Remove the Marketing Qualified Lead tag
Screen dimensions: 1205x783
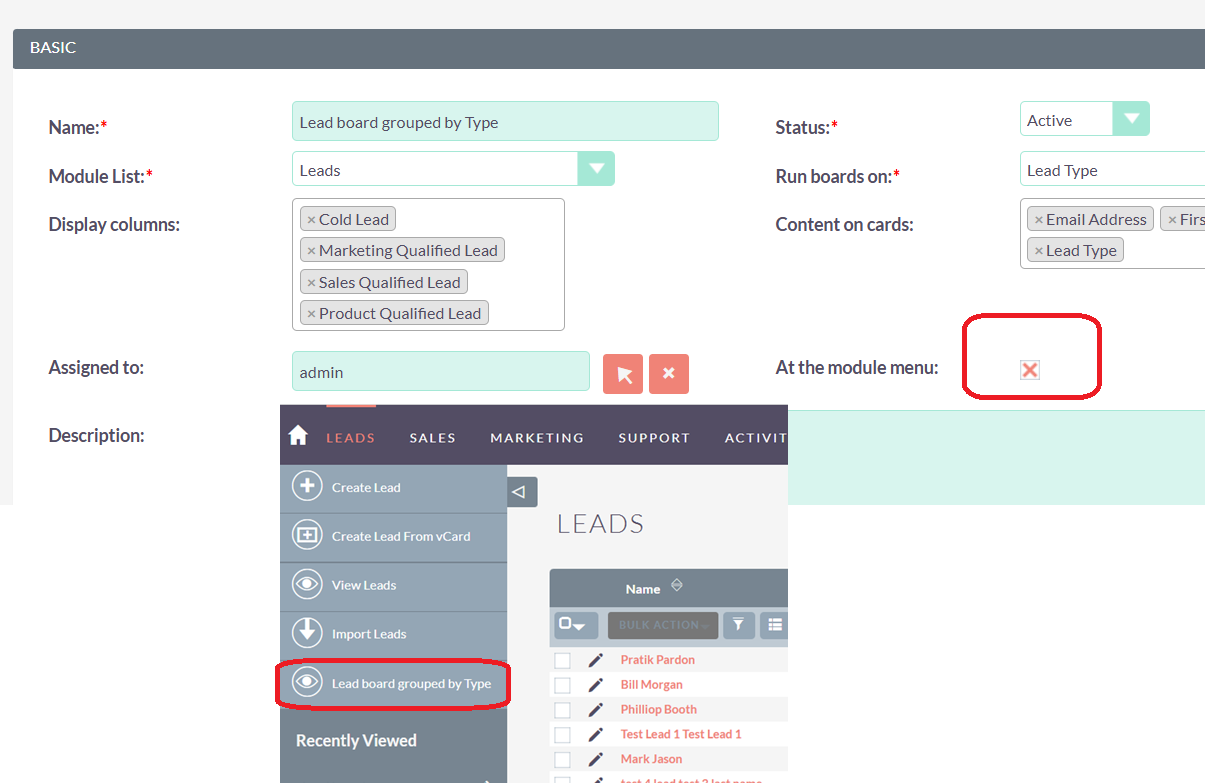tap(311, 251)
